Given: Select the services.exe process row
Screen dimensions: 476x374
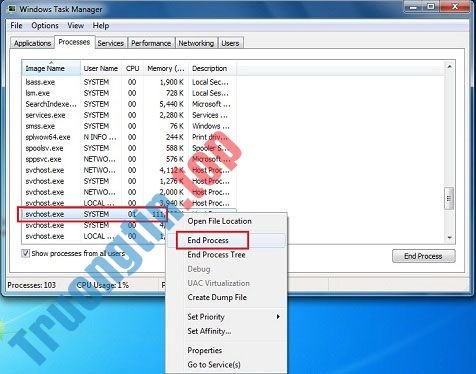Looking at the screenshot, I should (129, 115).
